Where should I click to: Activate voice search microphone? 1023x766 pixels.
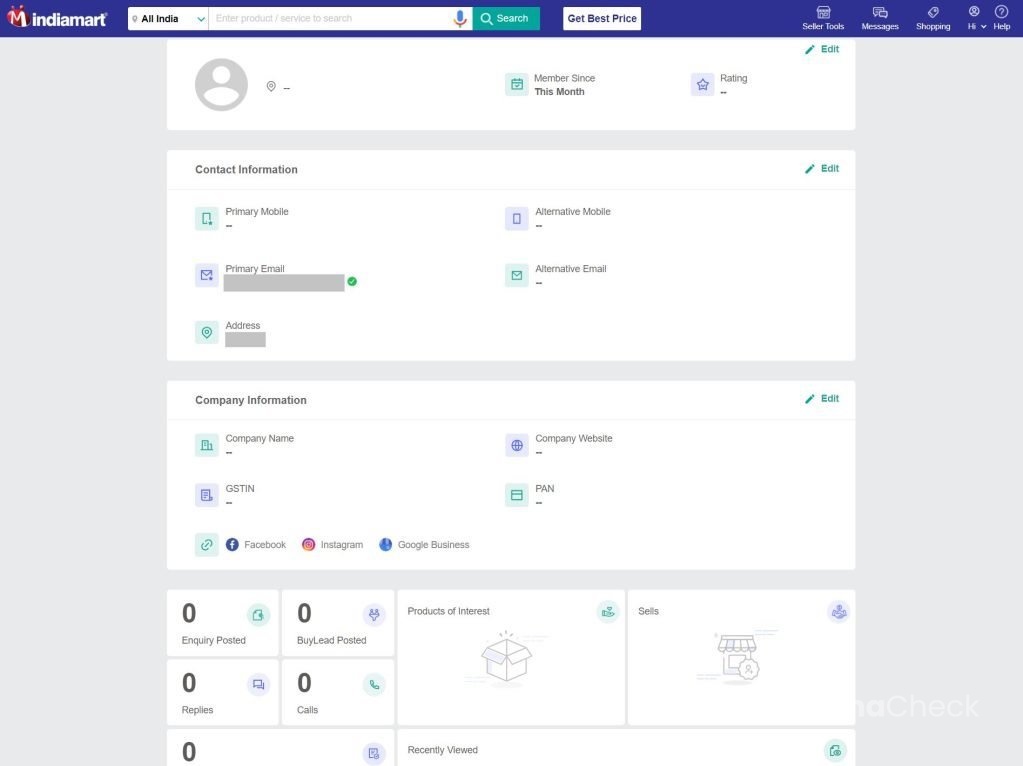coord(460,18)
